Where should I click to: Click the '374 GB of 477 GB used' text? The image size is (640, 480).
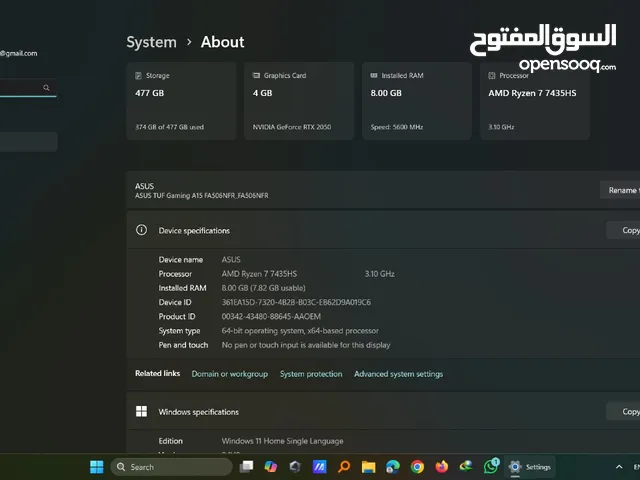pyautogui.click(x=169, y=127)
